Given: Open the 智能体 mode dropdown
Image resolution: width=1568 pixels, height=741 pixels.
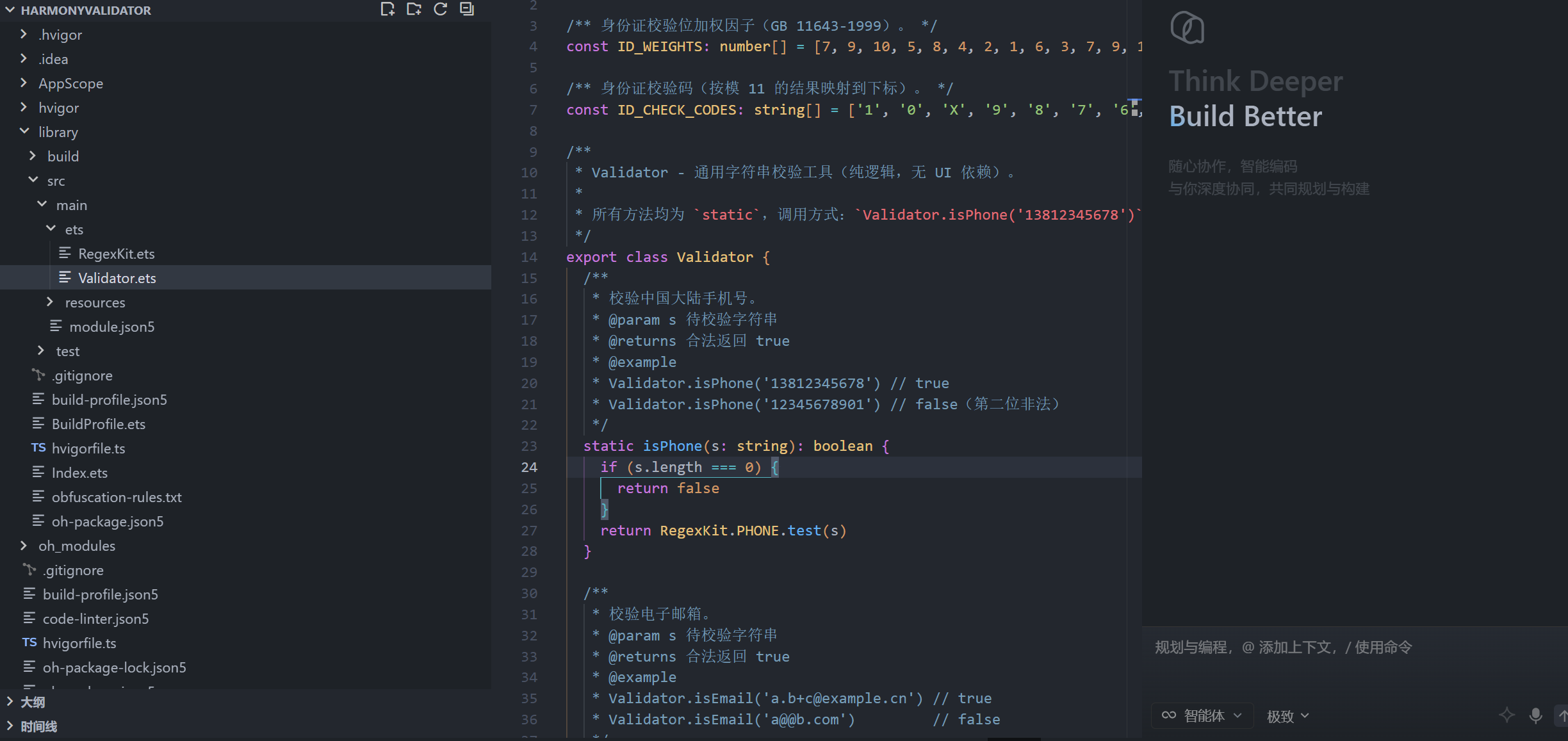Looking at the screenshot, I should click(x=1201, y=715).
